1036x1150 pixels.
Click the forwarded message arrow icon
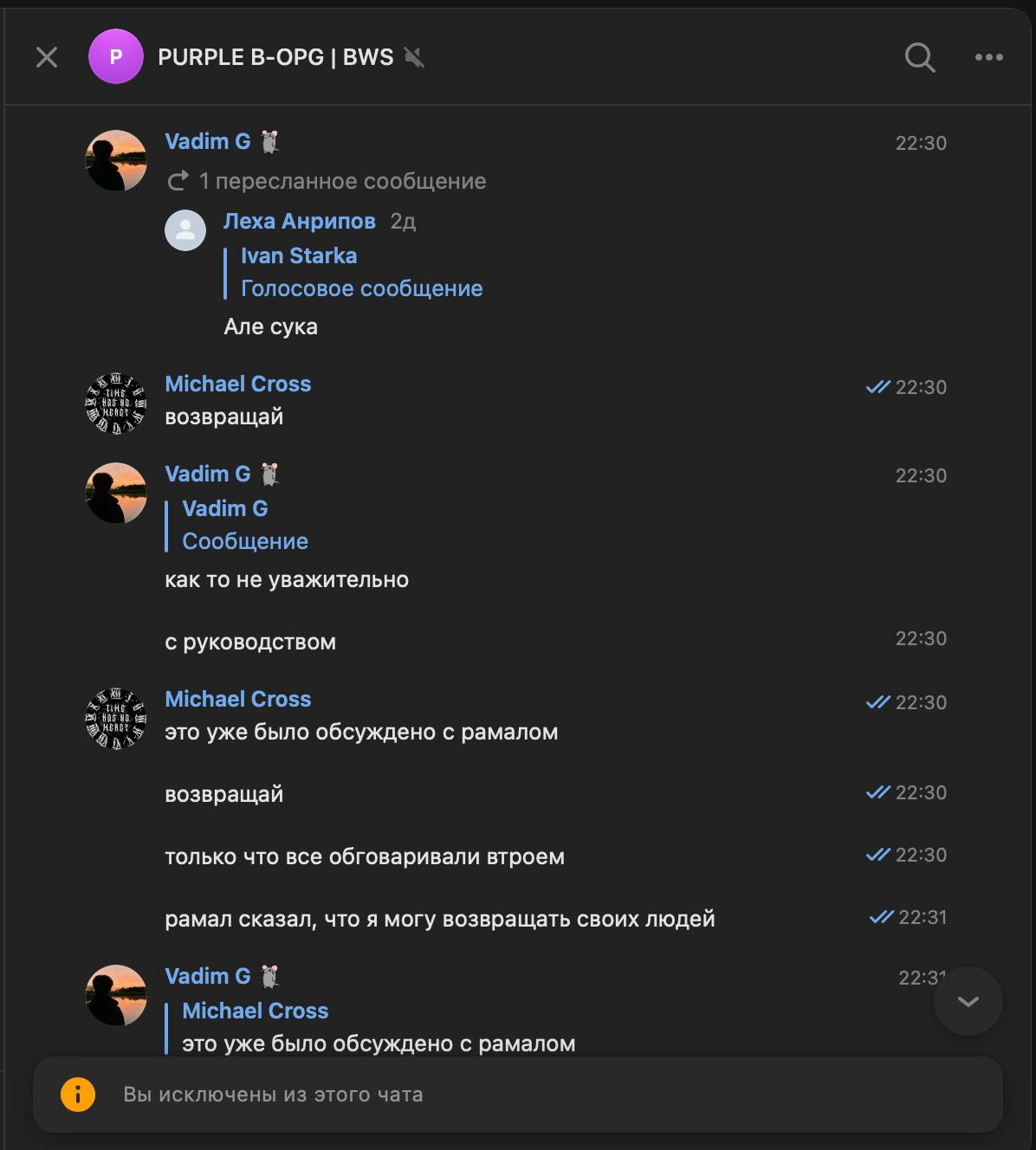[178, 181]
